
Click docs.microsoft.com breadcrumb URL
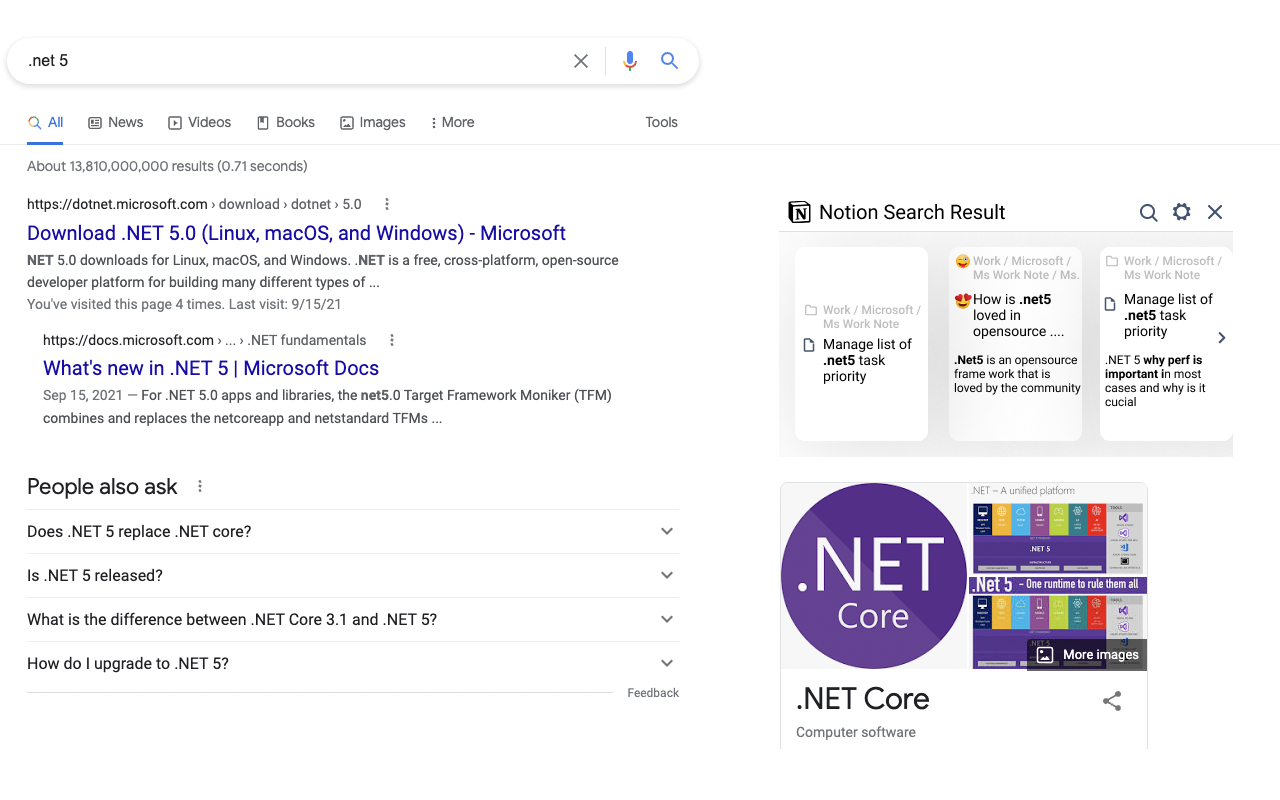205,340
